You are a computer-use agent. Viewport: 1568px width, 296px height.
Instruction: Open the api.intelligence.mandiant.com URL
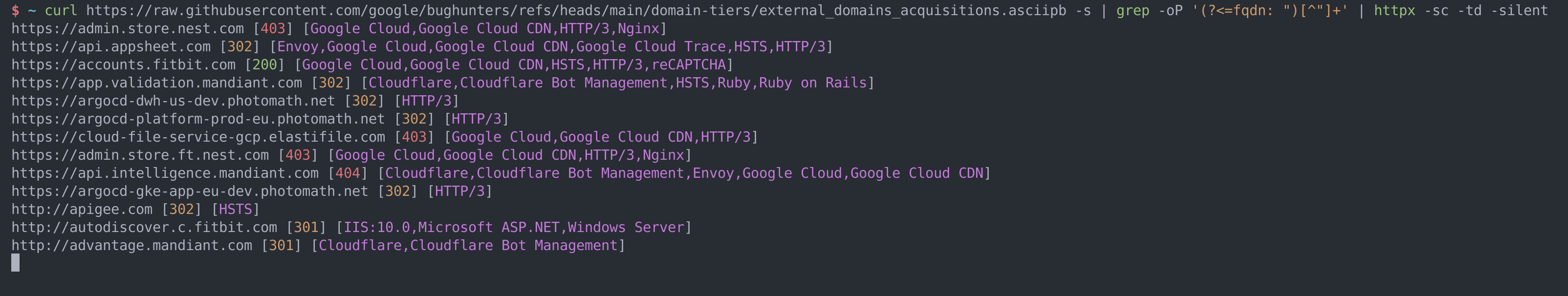(x=165, y=173)
